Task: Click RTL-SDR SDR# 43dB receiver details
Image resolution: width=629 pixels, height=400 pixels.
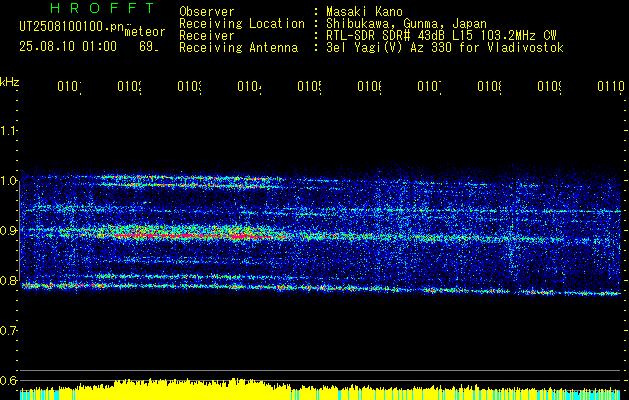Action: coord(441,35)
